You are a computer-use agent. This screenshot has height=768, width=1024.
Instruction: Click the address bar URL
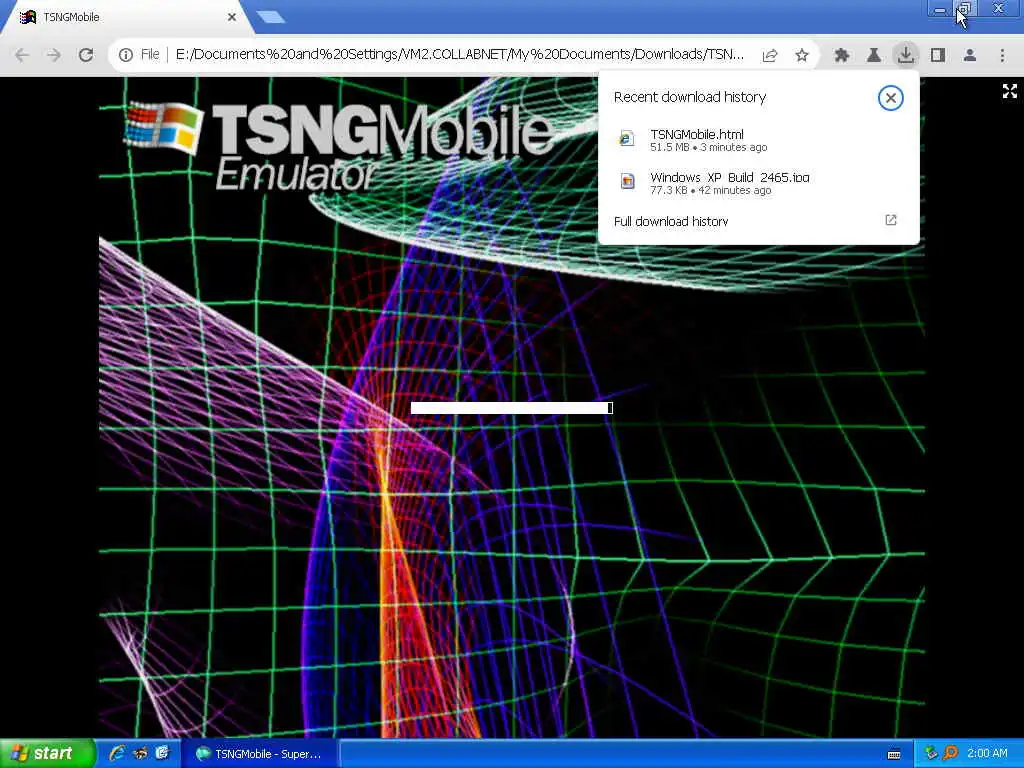click(x=459, y=55)
